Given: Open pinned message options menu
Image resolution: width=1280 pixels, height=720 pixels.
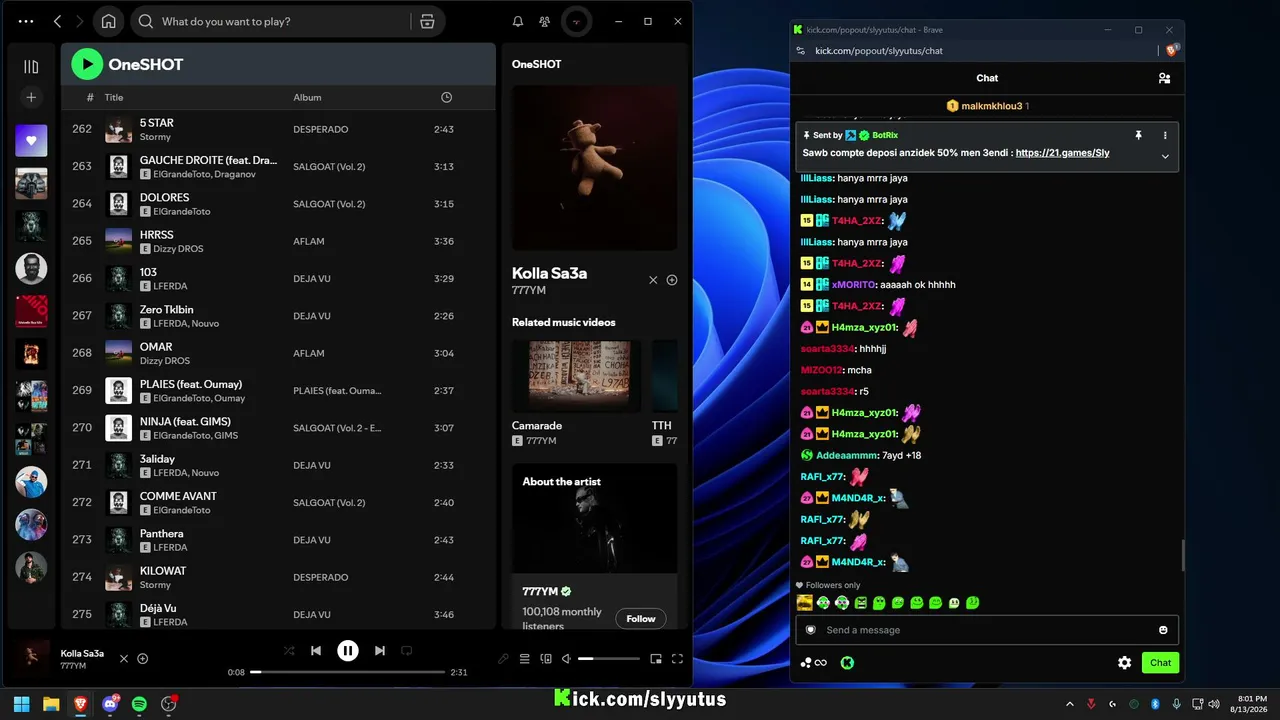Looking at the screenshot, I should click(x=1165, y=135).
